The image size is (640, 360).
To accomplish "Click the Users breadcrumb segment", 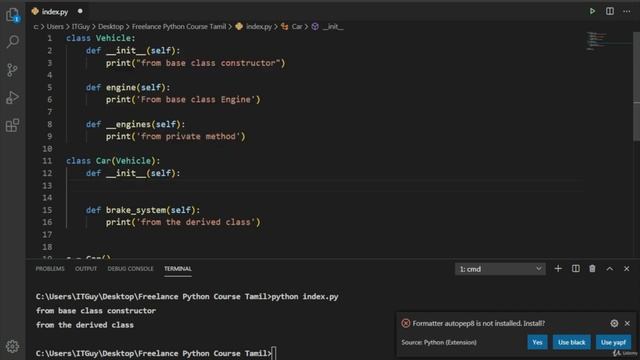I will point(55,27).
